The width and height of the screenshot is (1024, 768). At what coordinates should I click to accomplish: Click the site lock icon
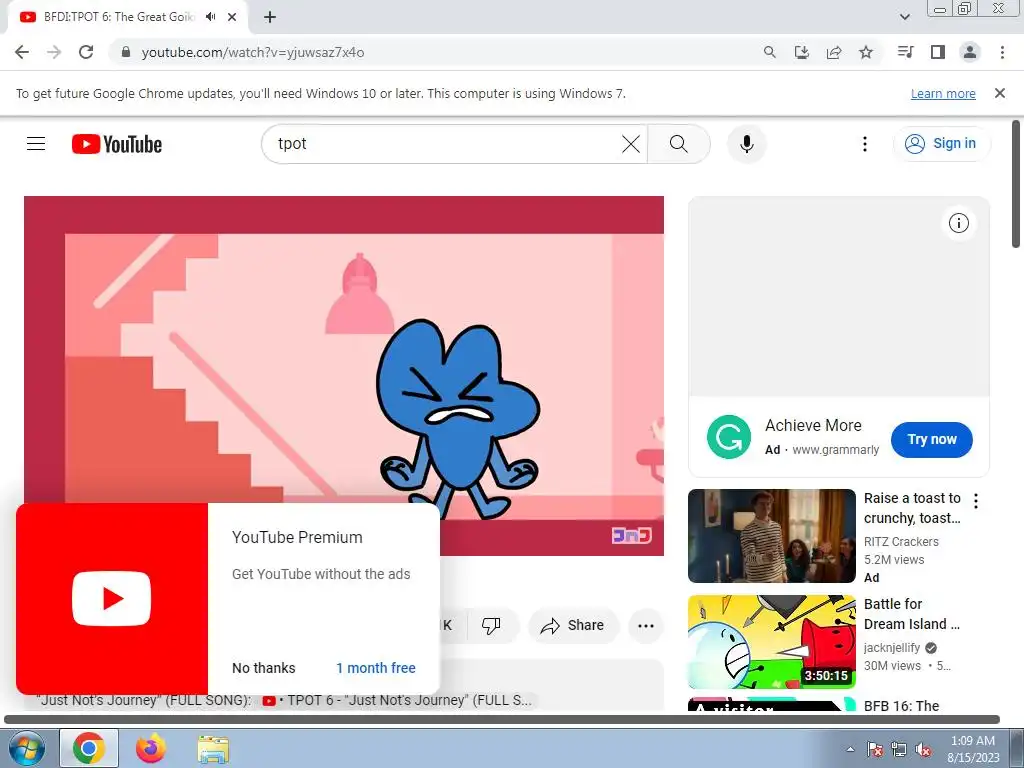tap(126, 52)
